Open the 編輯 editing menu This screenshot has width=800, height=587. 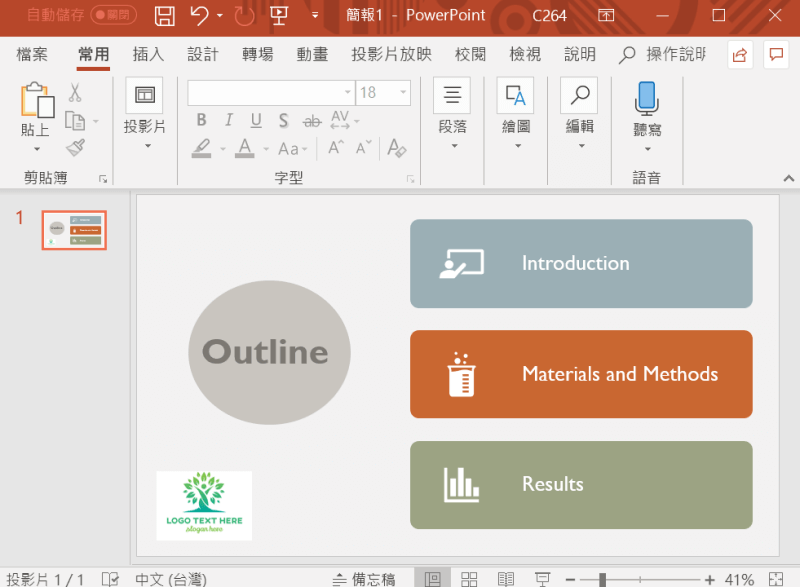coord(579,113)
